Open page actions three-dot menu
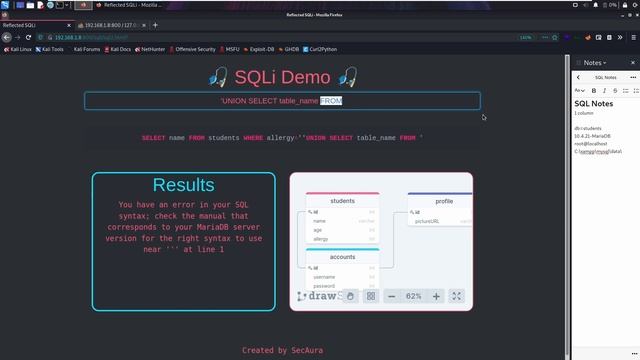The width and height of the screenshot is (640, 360). tap(545, 38)
